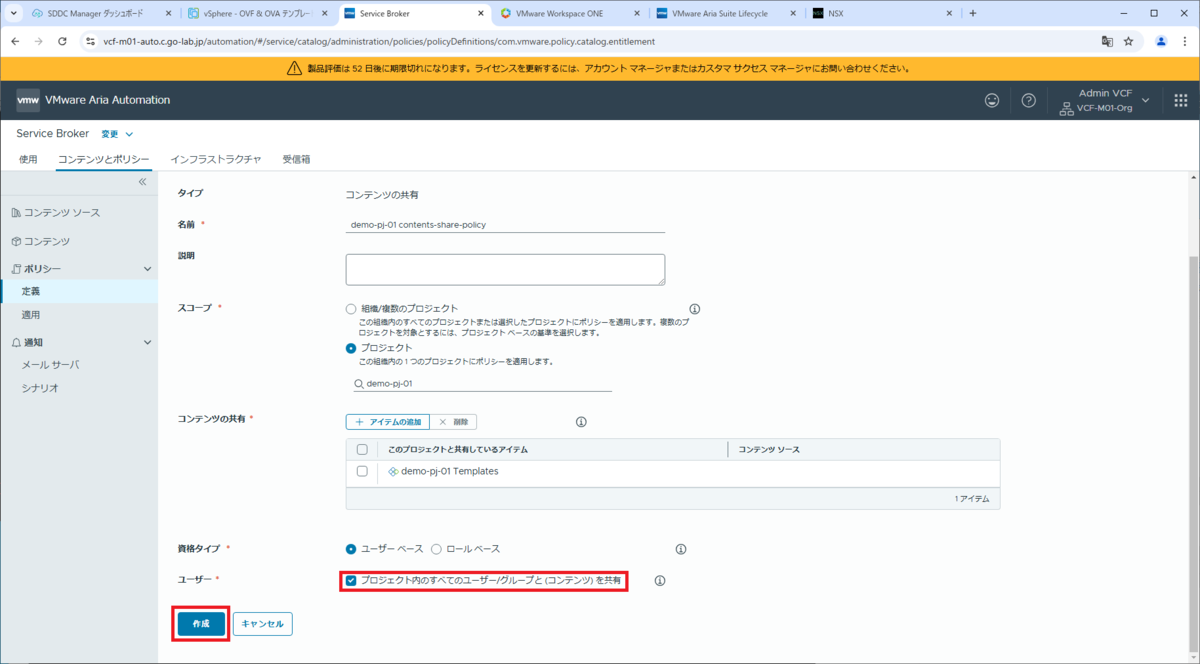The width and height of the screenshot is (1200, 664).
Task: Switch to the 受信箱 tab
Action: pos(296,159)
